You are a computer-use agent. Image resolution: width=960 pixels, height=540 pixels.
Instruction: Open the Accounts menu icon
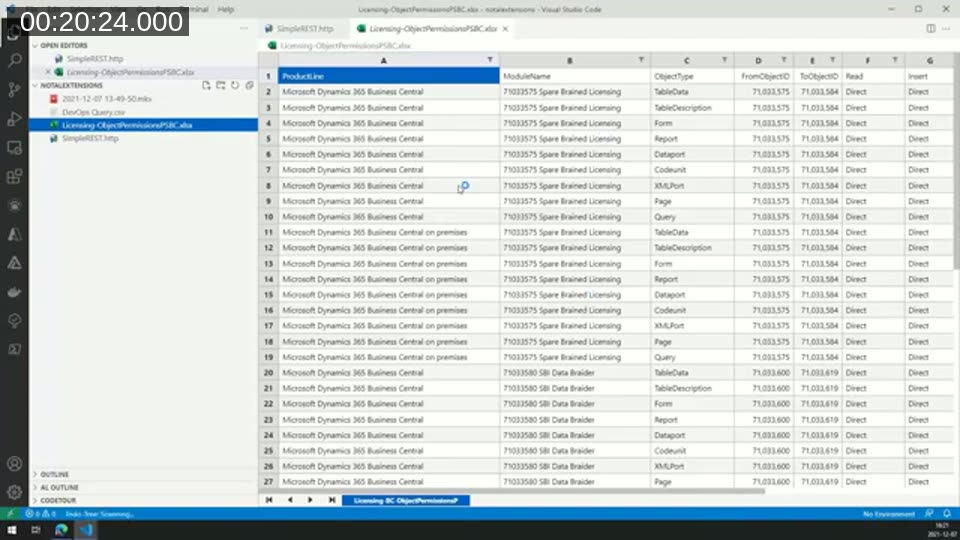[15, 464]
